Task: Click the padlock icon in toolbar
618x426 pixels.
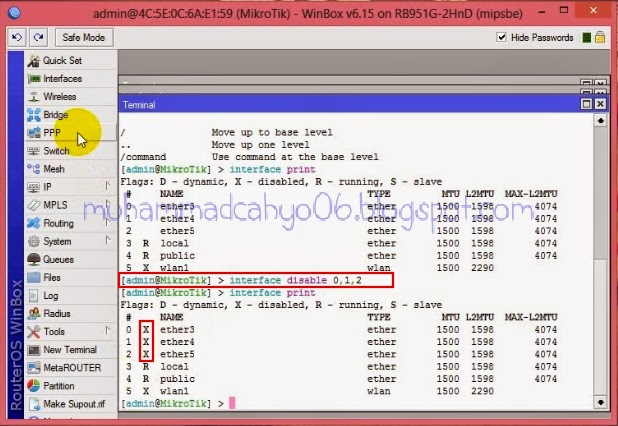Action: pos(600,37)
